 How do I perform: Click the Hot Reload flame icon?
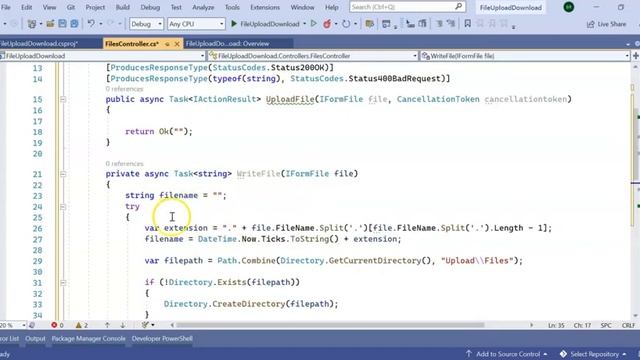(327, 24)
